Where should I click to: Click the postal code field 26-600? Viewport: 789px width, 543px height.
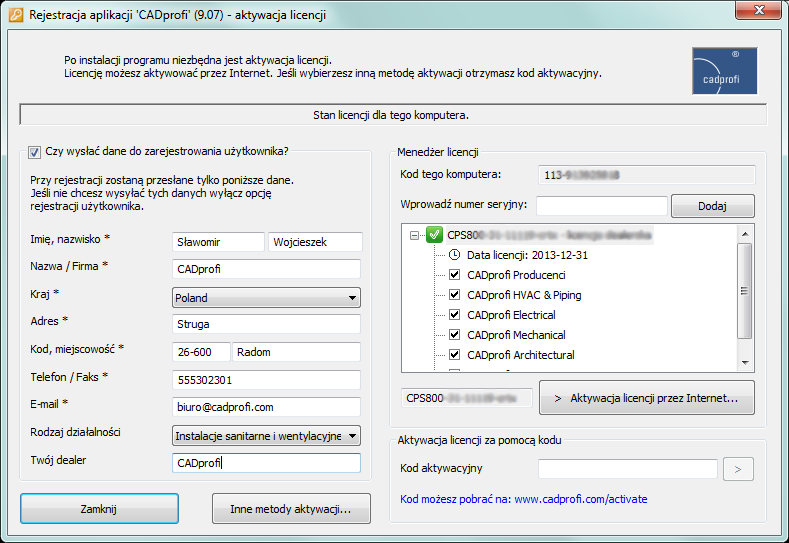201,352
